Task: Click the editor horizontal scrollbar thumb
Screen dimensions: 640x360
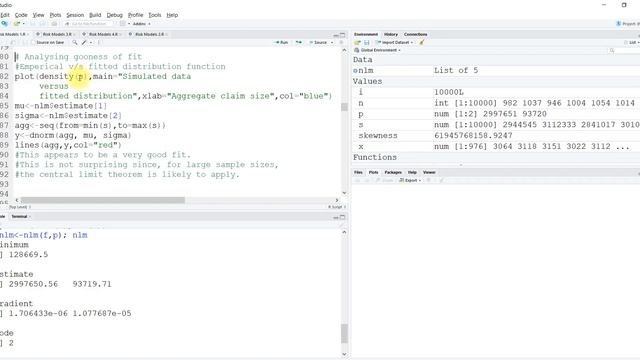Action: click(103, 200)
